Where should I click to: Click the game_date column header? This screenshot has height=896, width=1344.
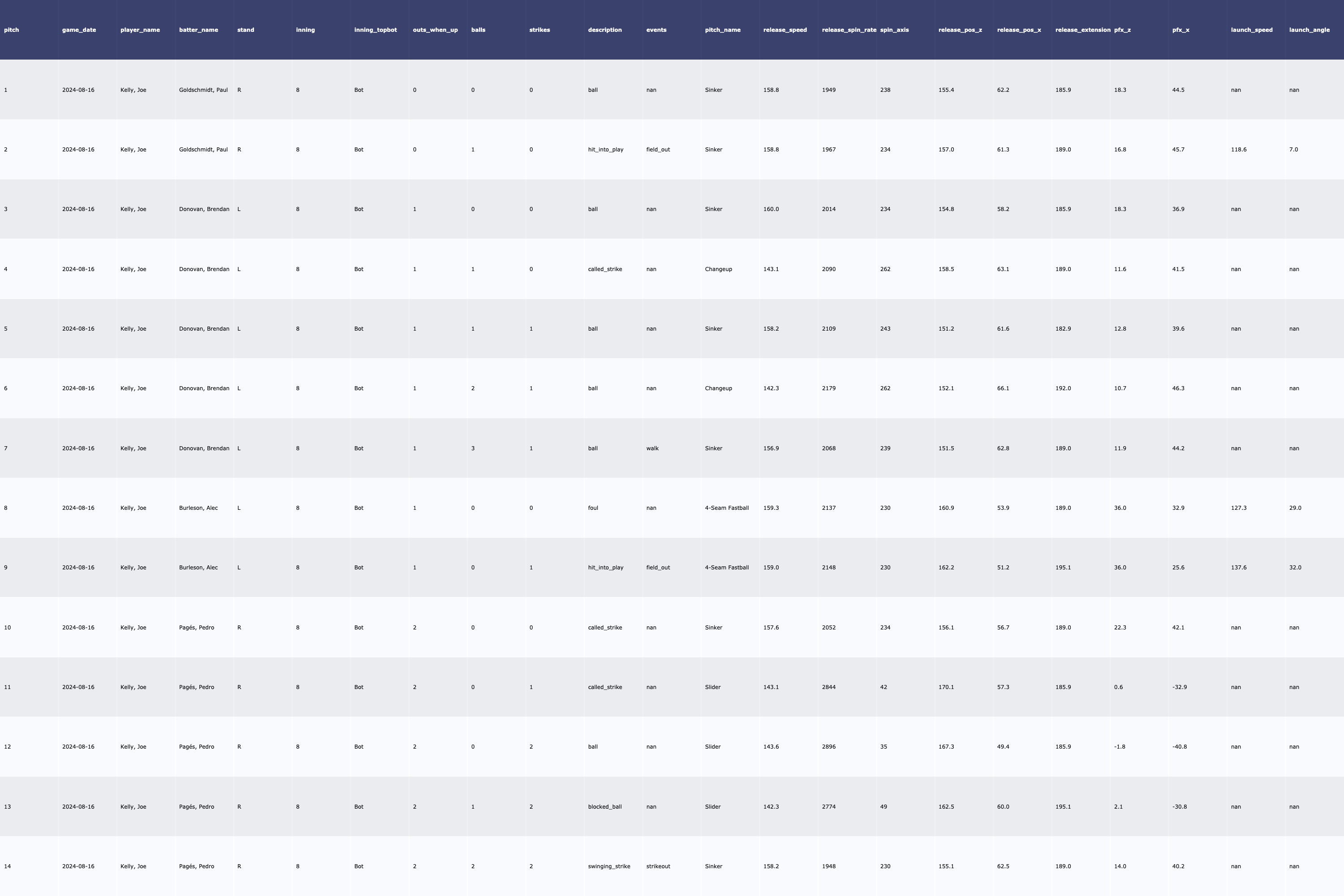[x=79, y=30]
